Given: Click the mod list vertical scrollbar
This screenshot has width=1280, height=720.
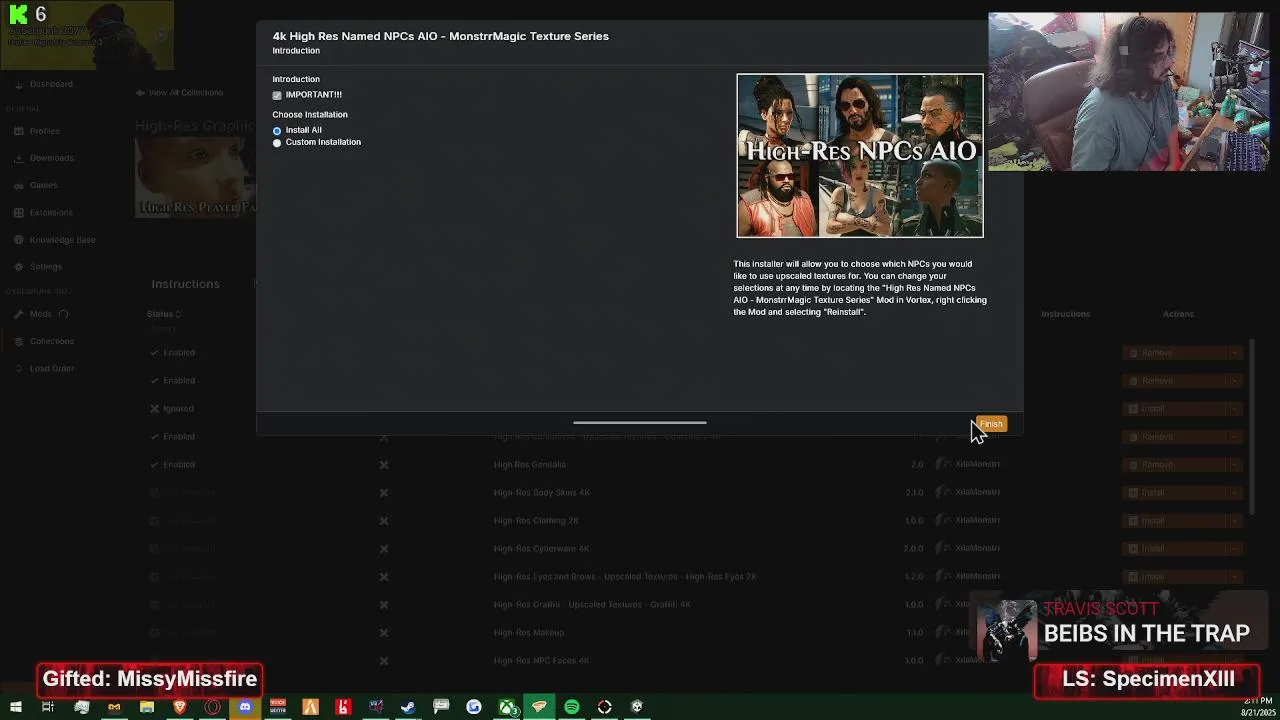Looking at the screenshot, I should click(x=1251, y=428).
